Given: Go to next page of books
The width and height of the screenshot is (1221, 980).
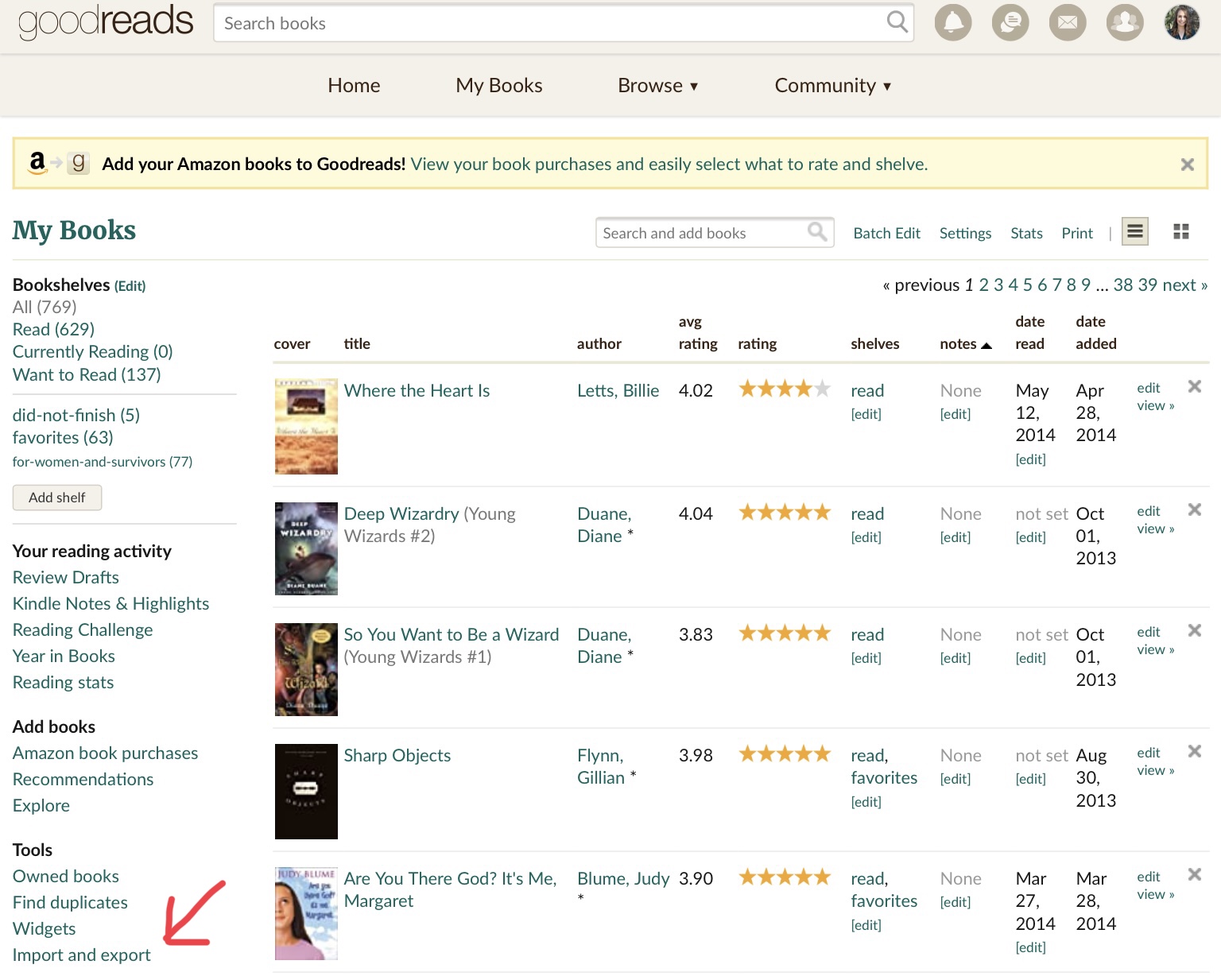Looking at the screenshot, I should pos(1184,285).
